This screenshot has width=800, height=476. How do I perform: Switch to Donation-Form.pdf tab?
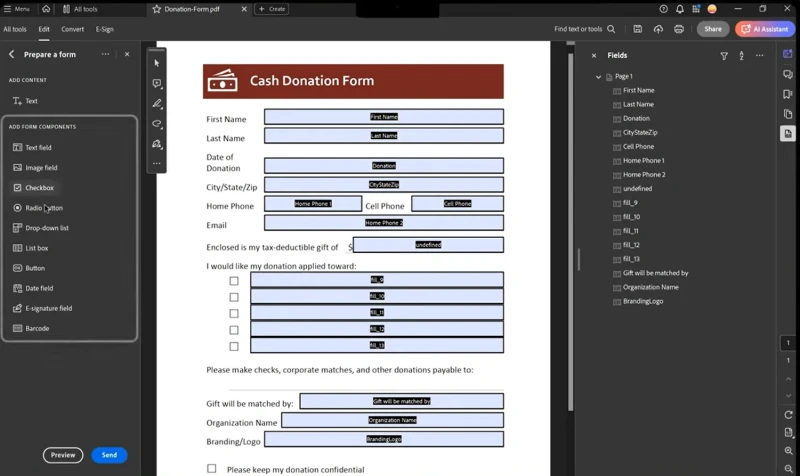pos(192,9)
